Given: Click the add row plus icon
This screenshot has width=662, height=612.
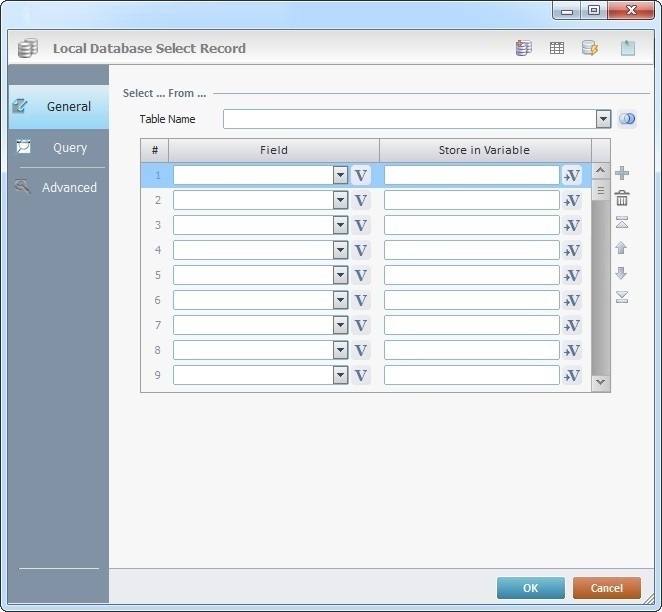Looking at the screenshot, I should (622, 174).
